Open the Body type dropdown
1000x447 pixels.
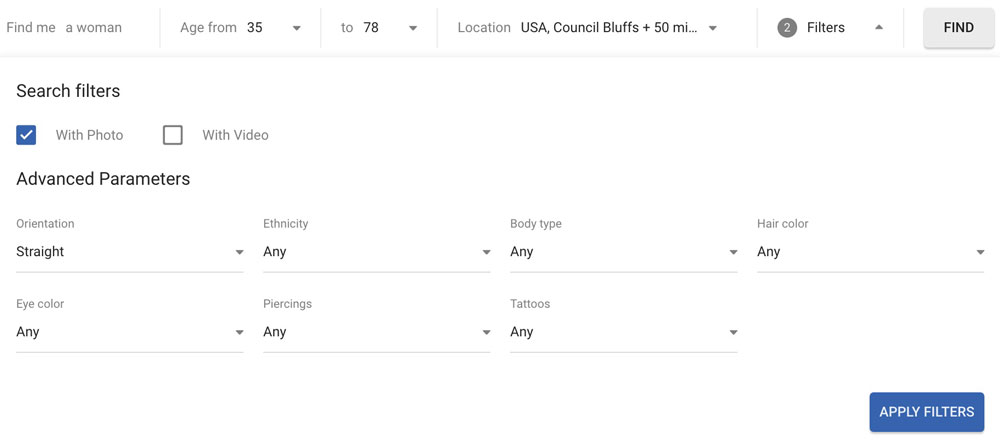624,252
